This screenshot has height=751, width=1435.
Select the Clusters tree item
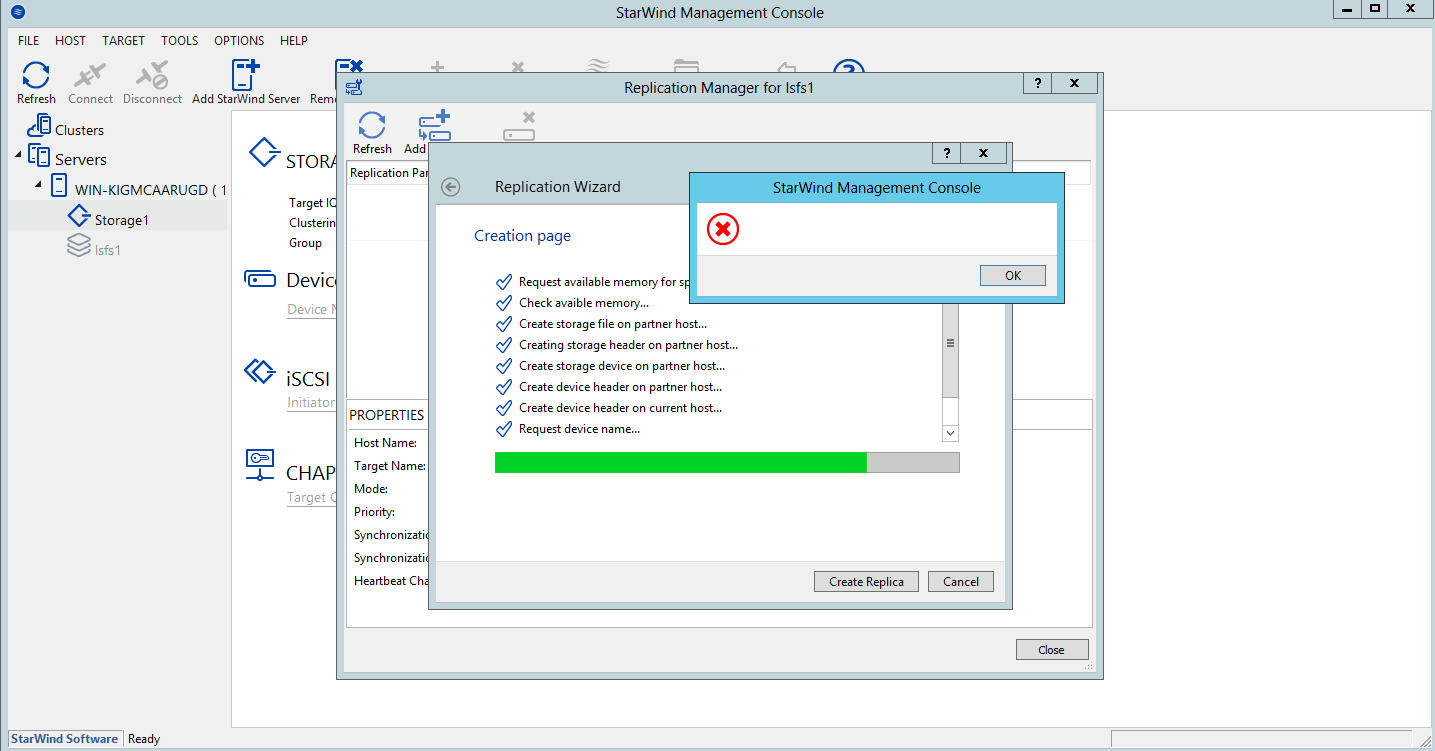click(79, 130)
